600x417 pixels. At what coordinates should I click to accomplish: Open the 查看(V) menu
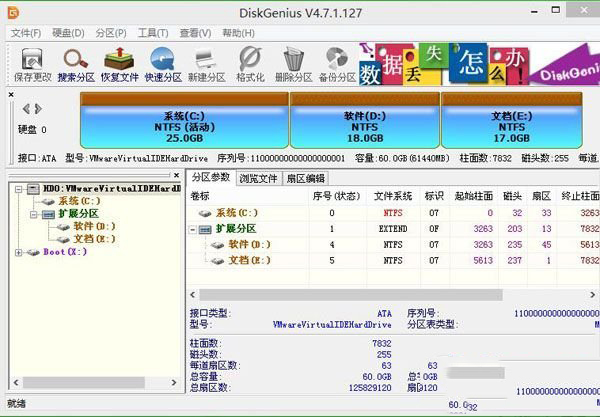point(195,33)
